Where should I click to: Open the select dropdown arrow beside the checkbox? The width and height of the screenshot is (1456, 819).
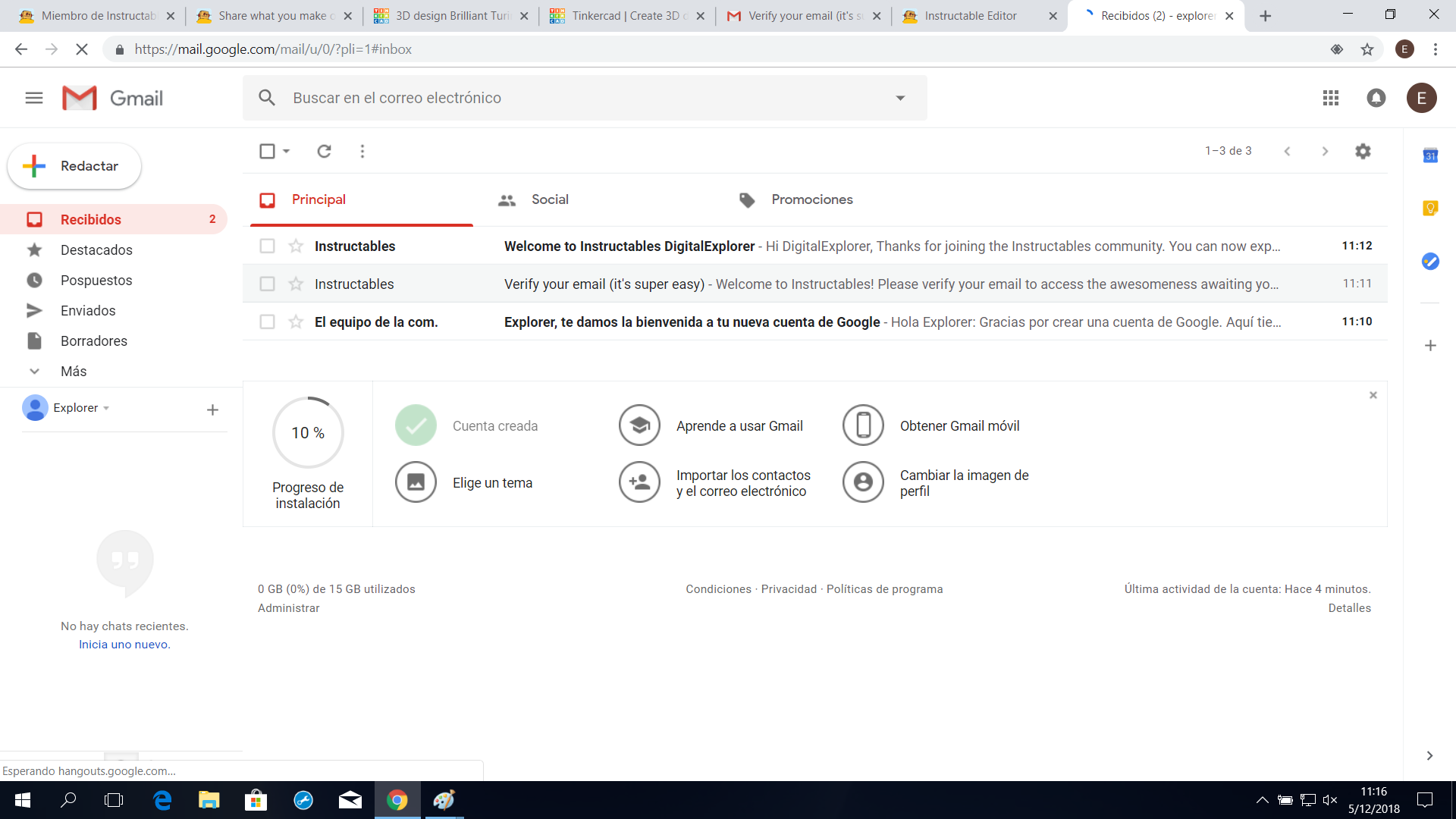(287, 151)
